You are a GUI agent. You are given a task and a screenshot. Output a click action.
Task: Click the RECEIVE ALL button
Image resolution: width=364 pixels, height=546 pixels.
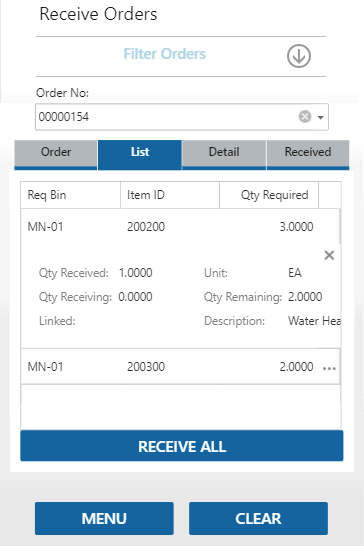(182, 446)
